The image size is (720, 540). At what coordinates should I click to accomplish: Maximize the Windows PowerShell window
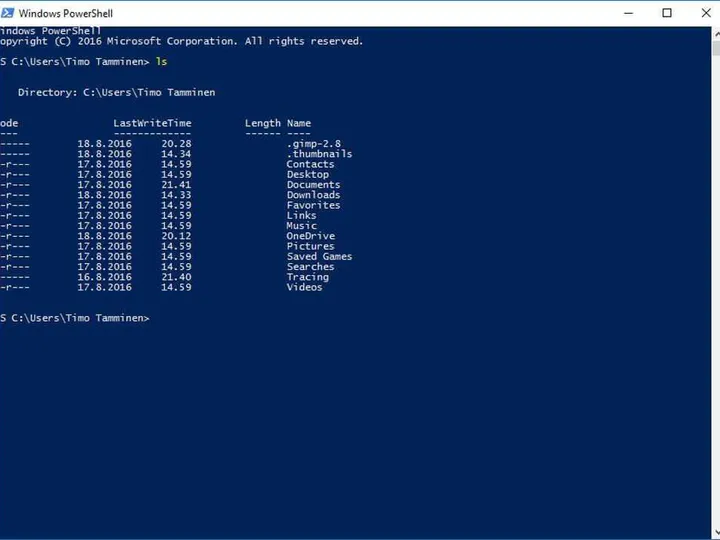click(667, 13)
